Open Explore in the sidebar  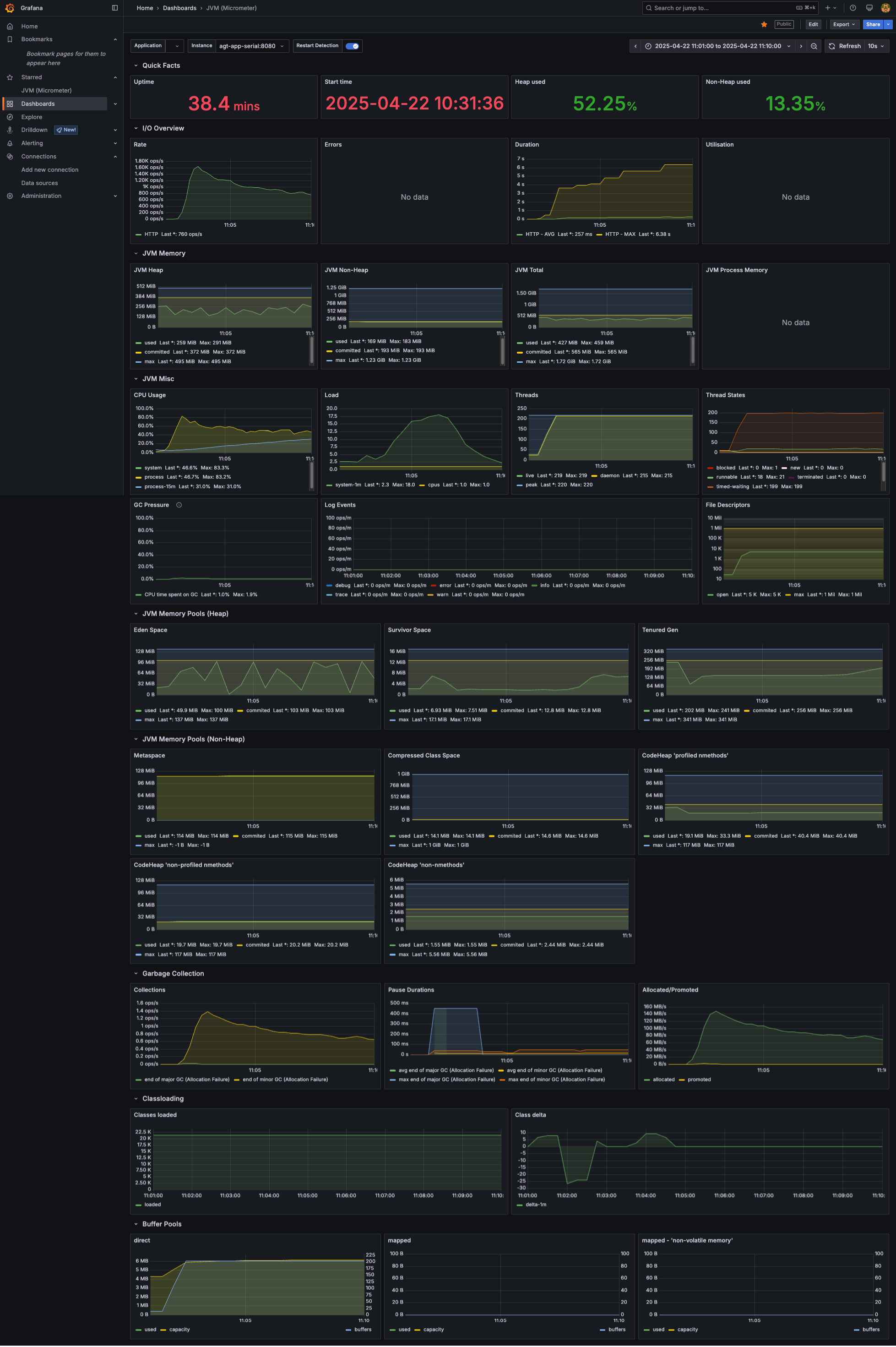click(x=32, y=117)
